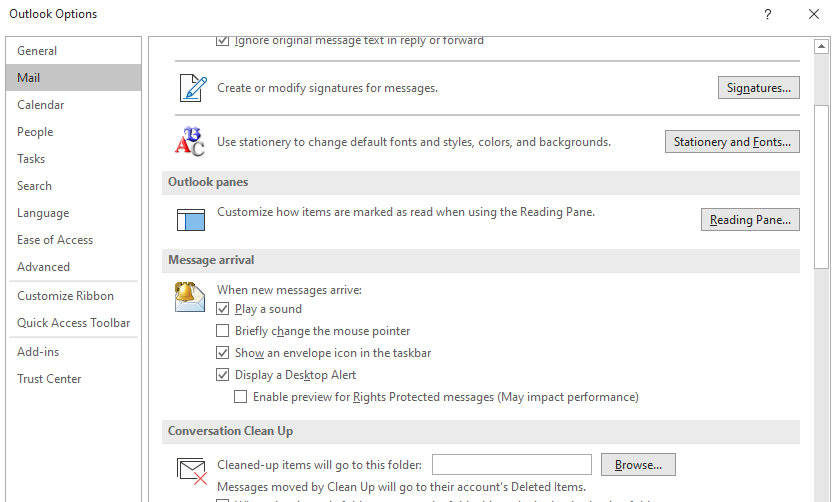The height and width of the screenshot is (502, 836).
Task: Click the Conversation Clean Up envelope icon
Action: click(x=191, y=471)
